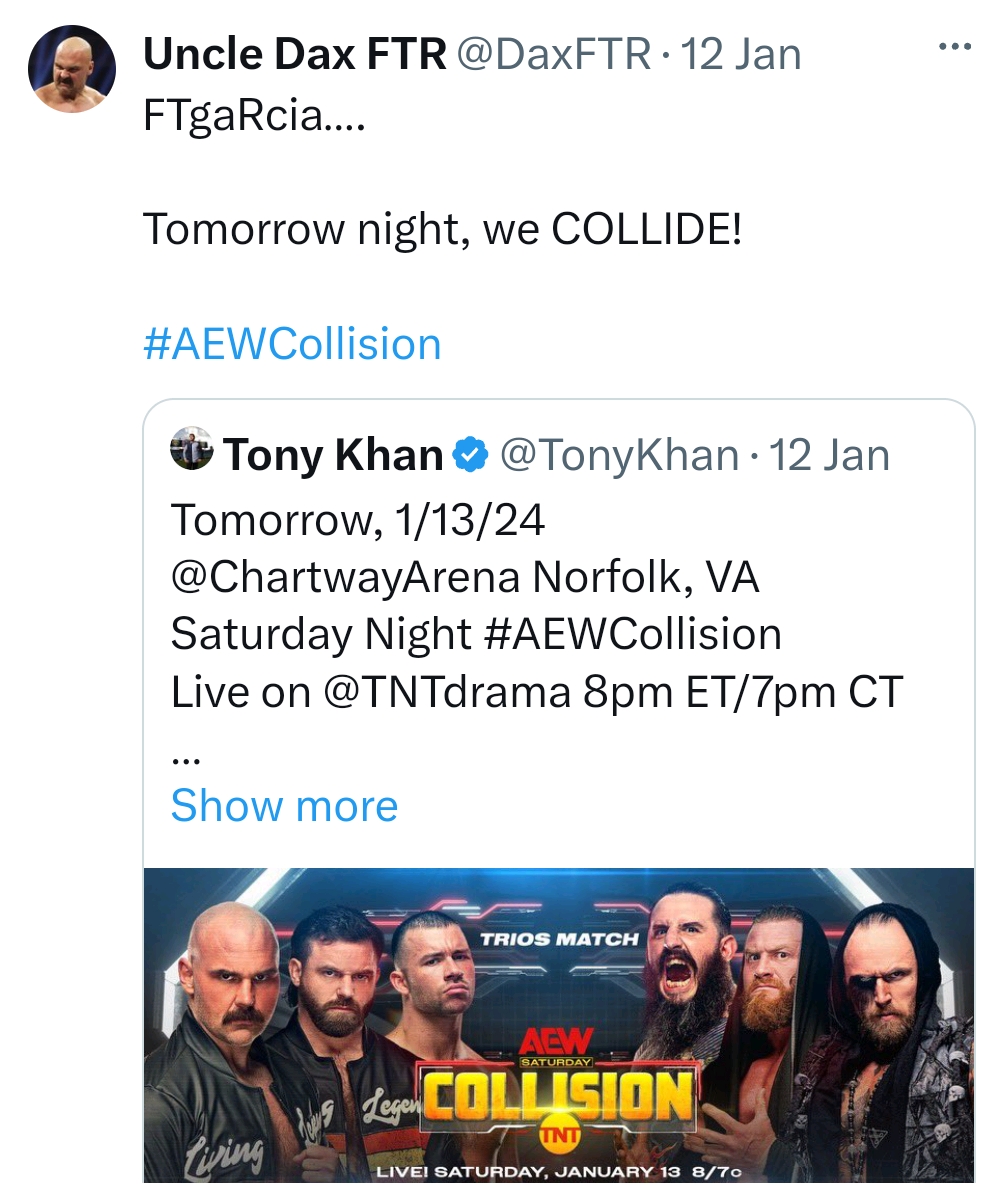The width and height of the screenshot is (998, 1197).
Task: Open the @TNTdrama mention
Action: click(446, 692)
